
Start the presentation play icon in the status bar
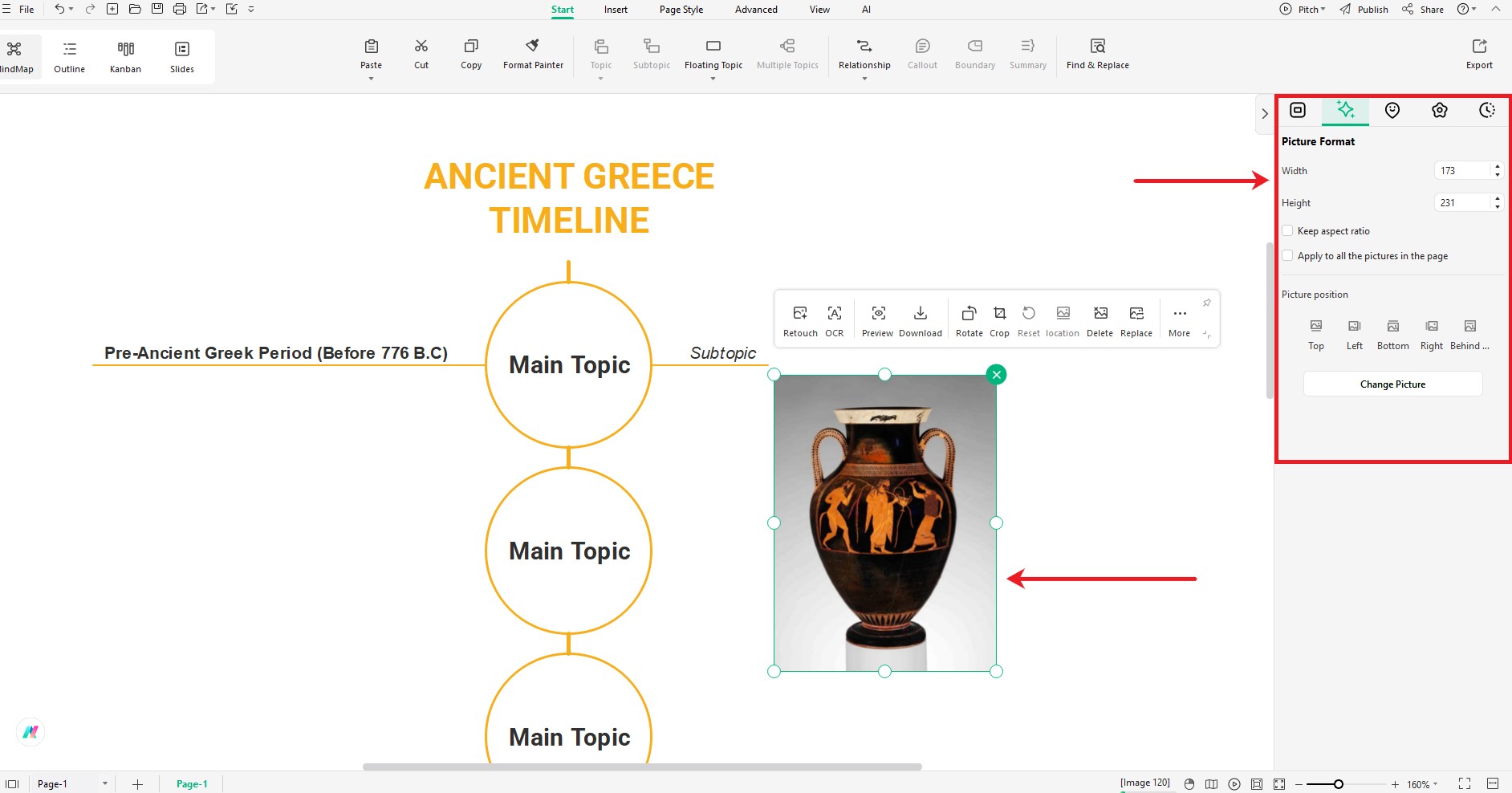(x=1234, y=784)
